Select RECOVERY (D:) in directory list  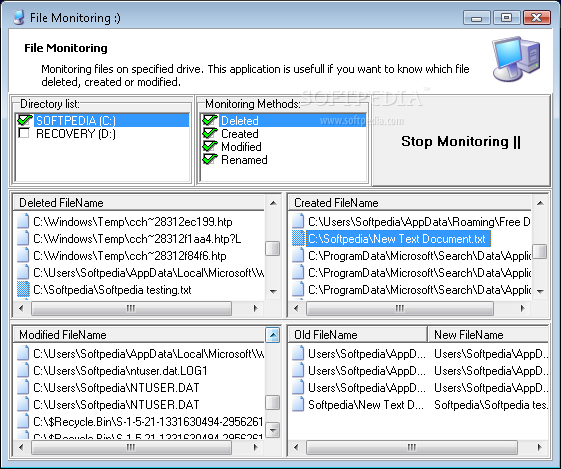click(76, 134)
